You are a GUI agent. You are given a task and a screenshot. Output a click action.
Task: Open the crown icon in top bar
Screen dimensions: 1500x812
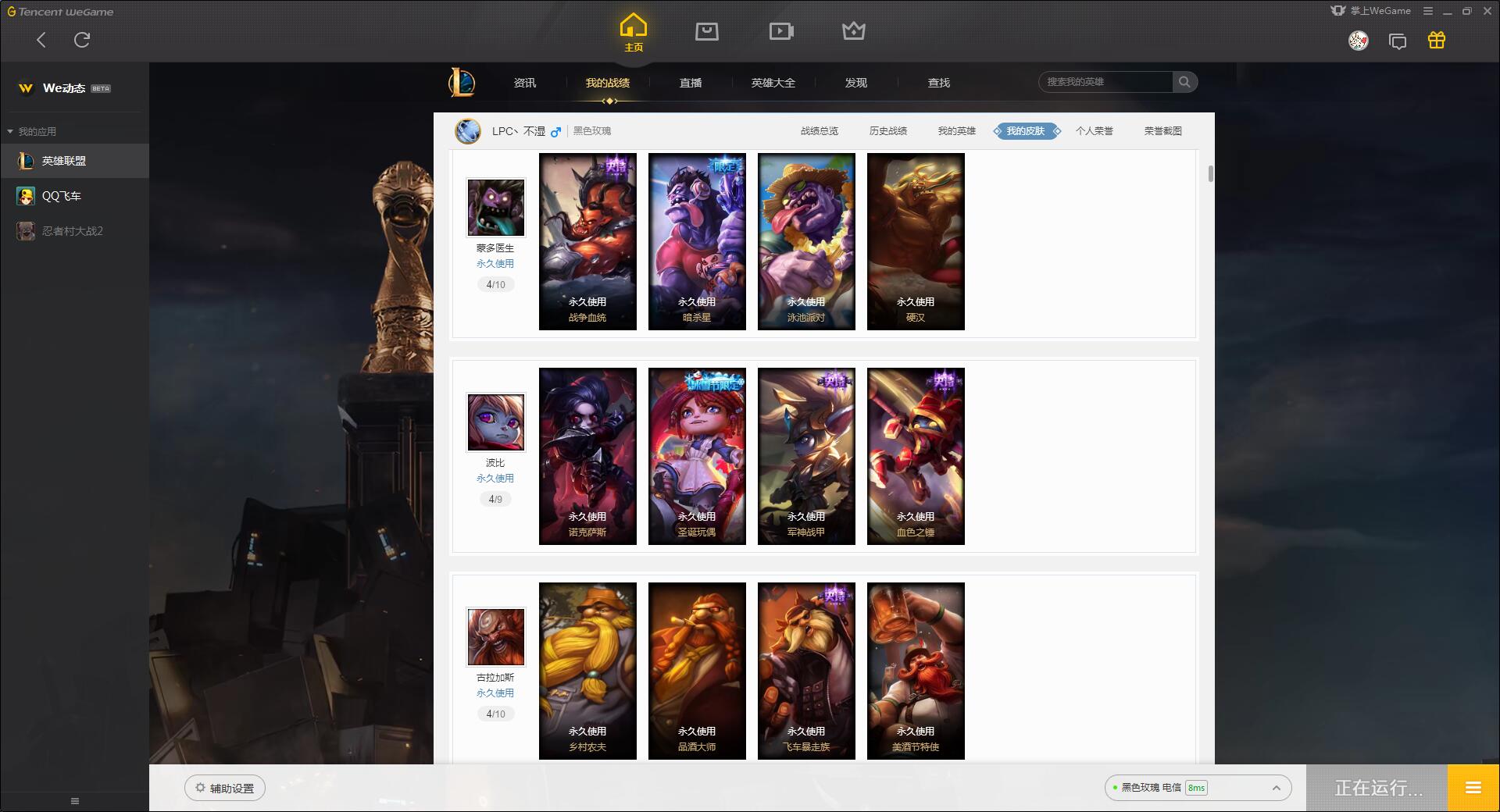pyautogui.click(x=854, y=31)
